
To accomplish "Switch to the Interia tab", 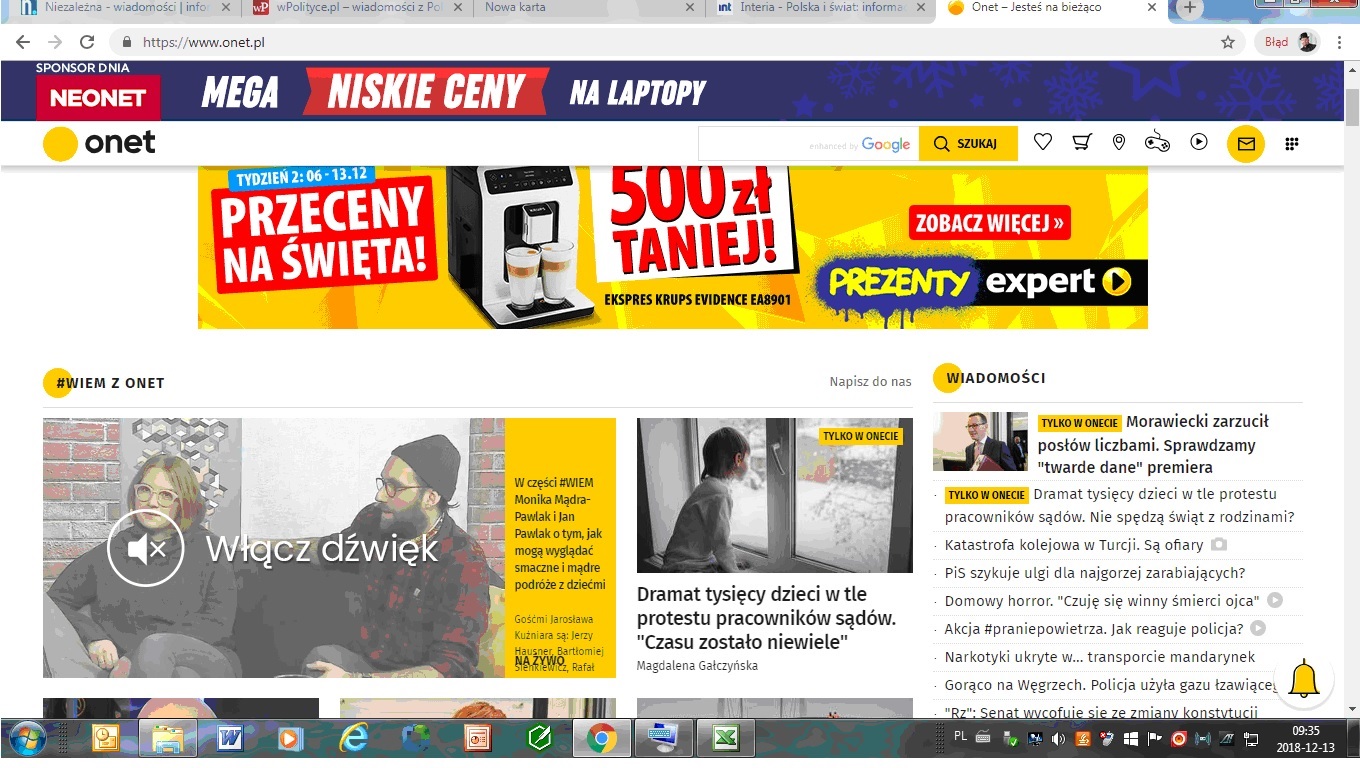I will pos(820,8).
